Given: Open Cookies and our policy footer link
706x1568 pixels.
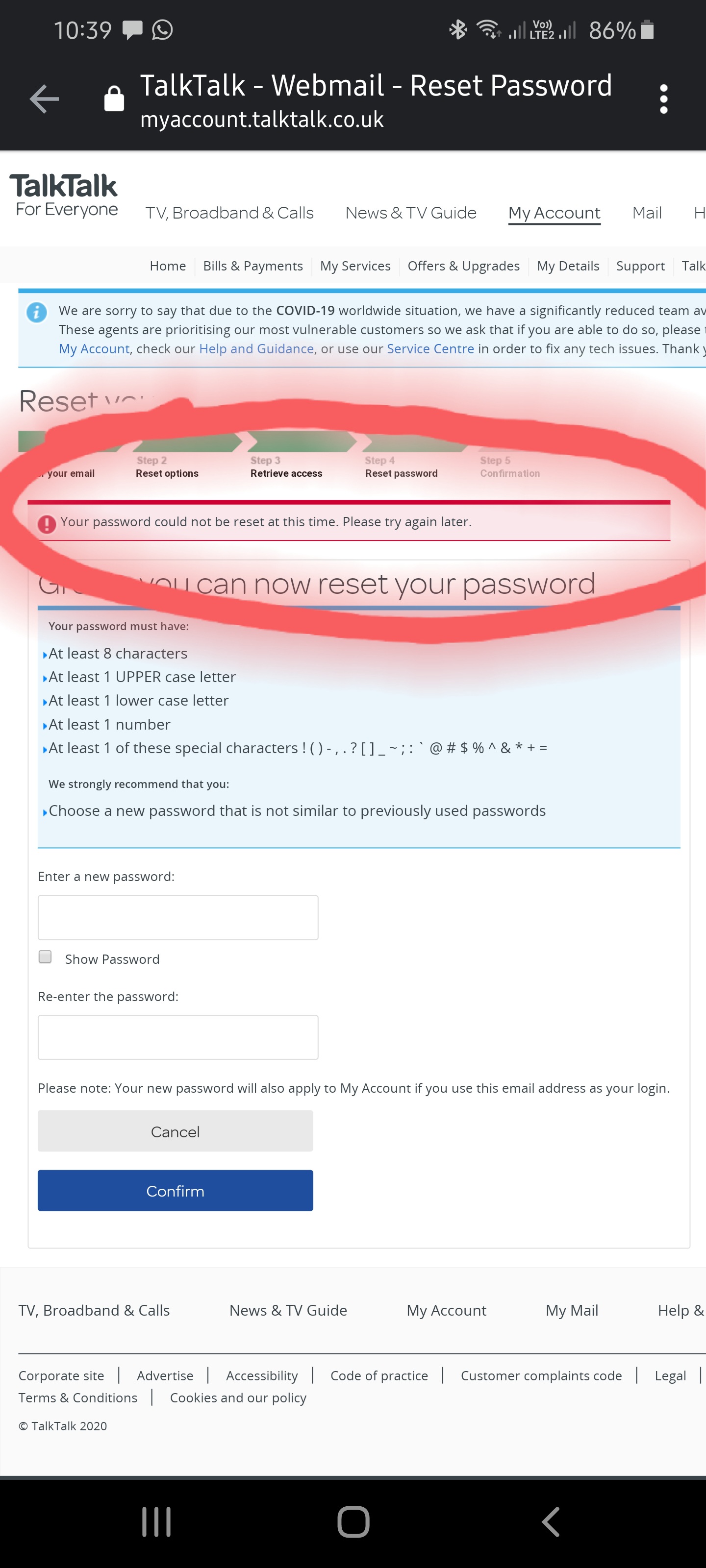Looking at the screenshot, I should point(238,1398).
